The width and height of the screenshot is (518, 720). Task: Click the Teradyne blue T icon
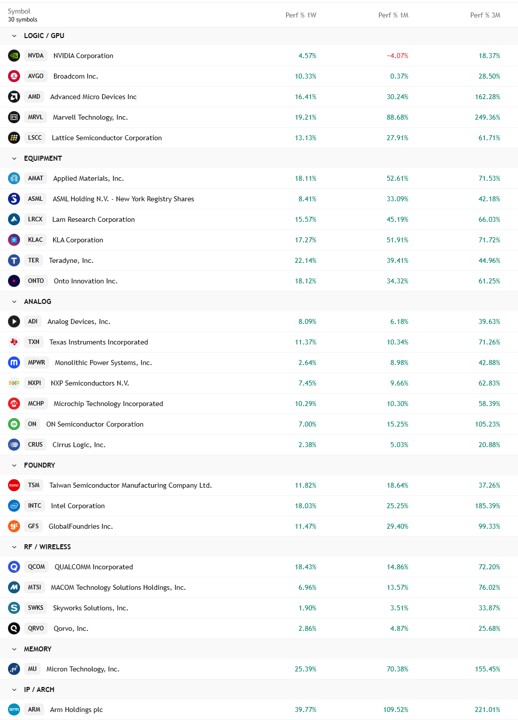coord(14,260)
